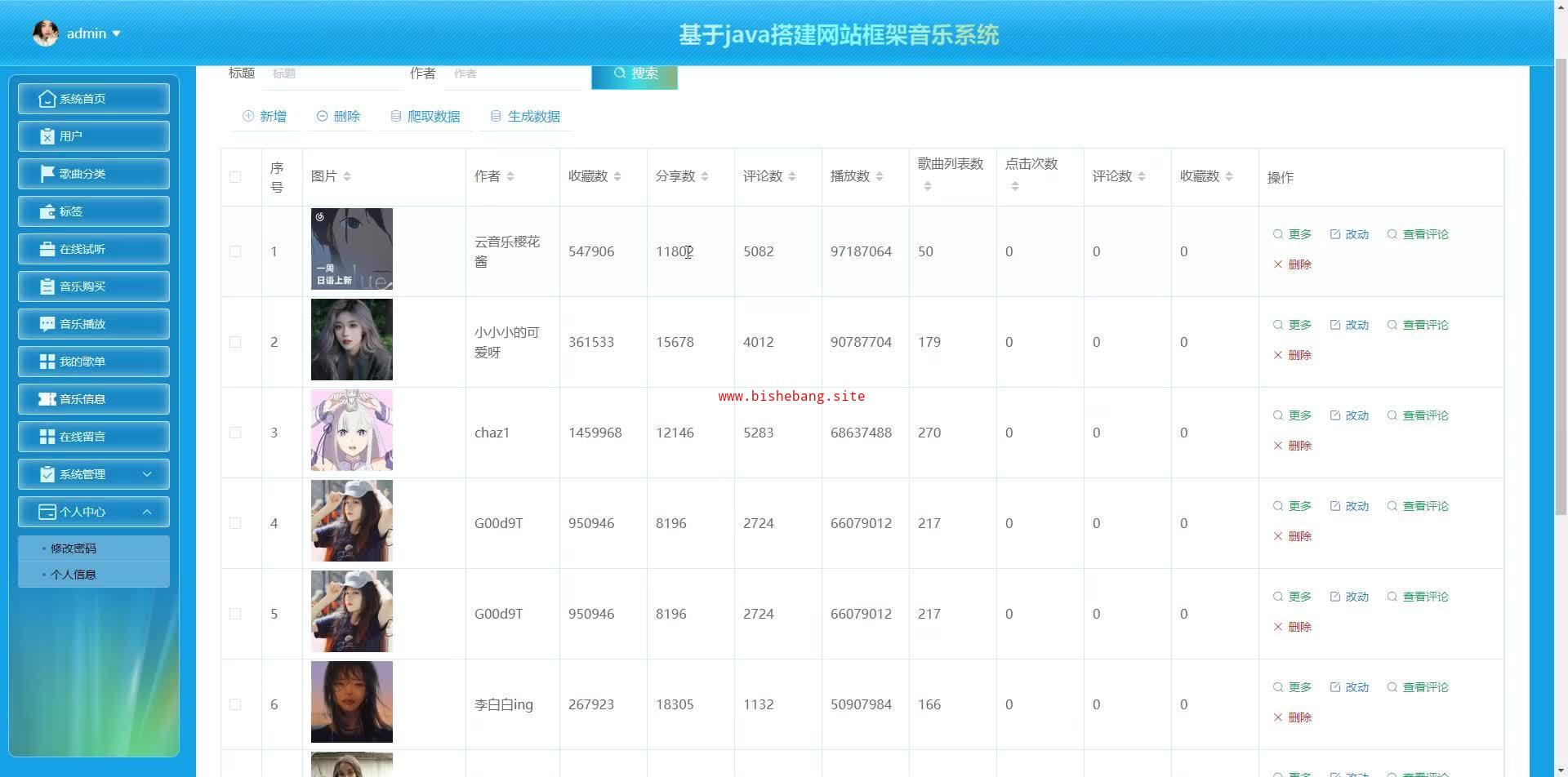The width and height of the screenshot is (1568, 777).
Task: Click the 我的歌单 grid icon
Action: point(47,362)
